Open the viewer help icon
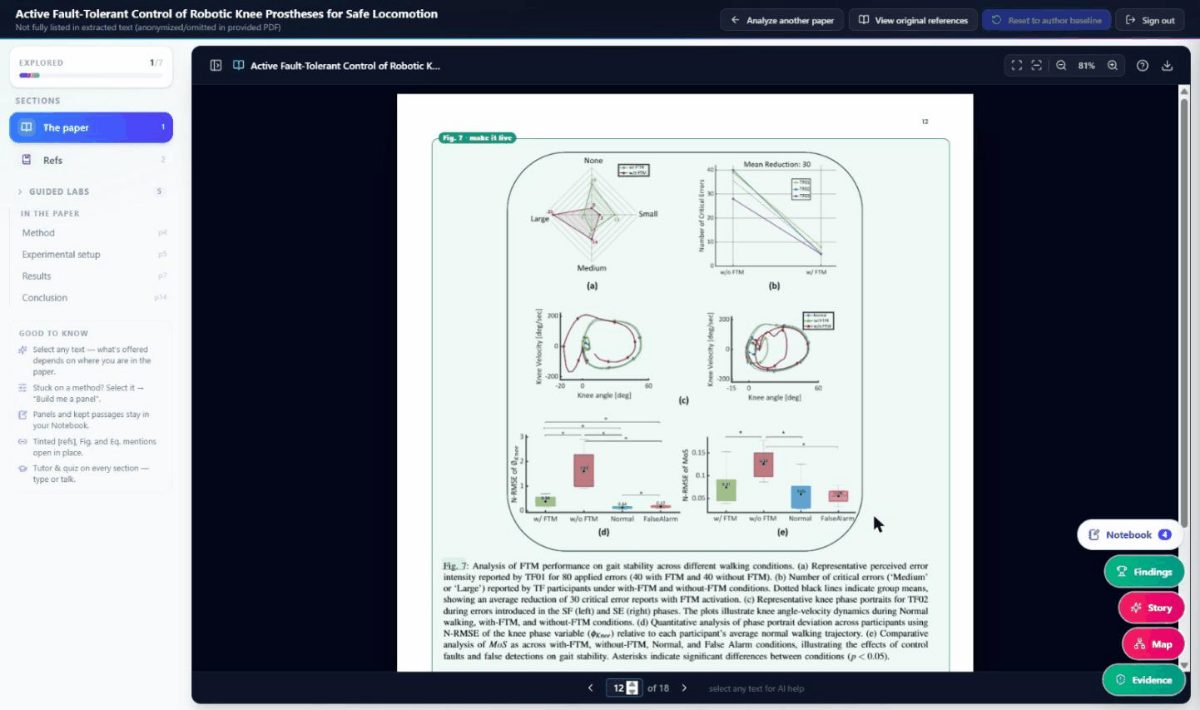Image resolution: width=1200 pixels, height=710 pixels. pos(1142,66)
